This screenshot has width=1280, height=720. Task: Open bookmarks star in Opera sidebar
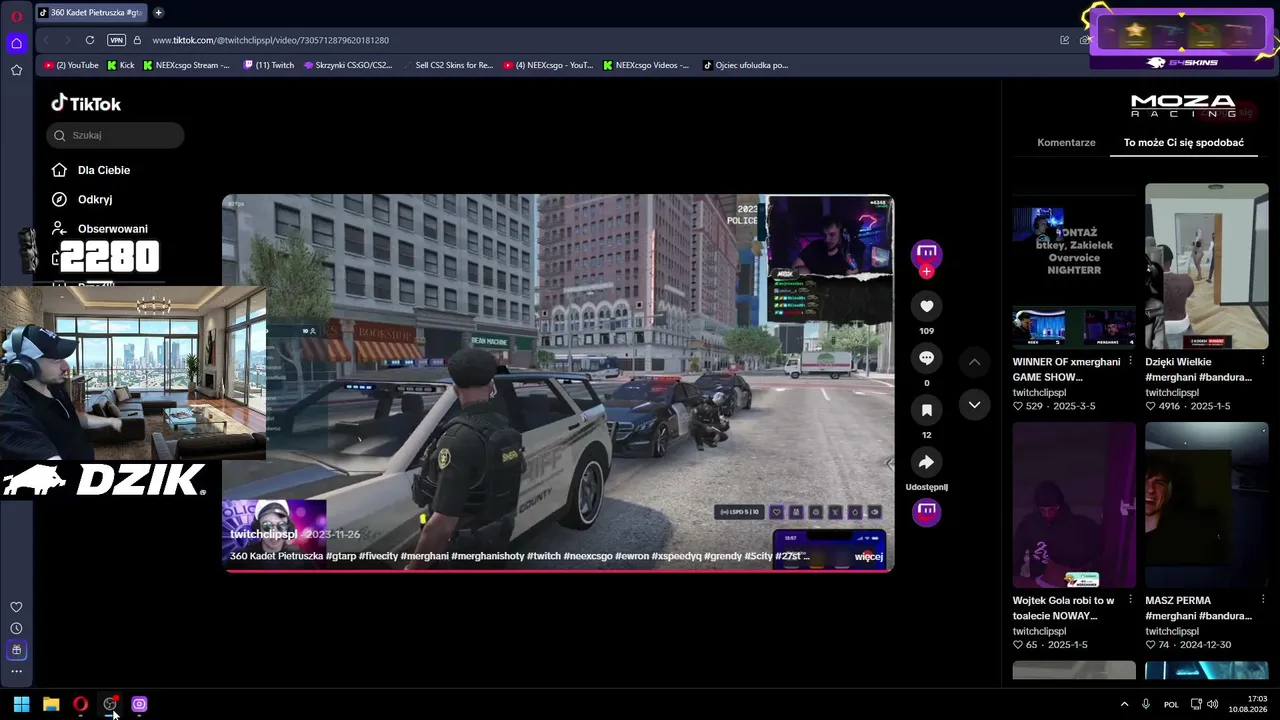pyautogui.click(x=16, y=70)
